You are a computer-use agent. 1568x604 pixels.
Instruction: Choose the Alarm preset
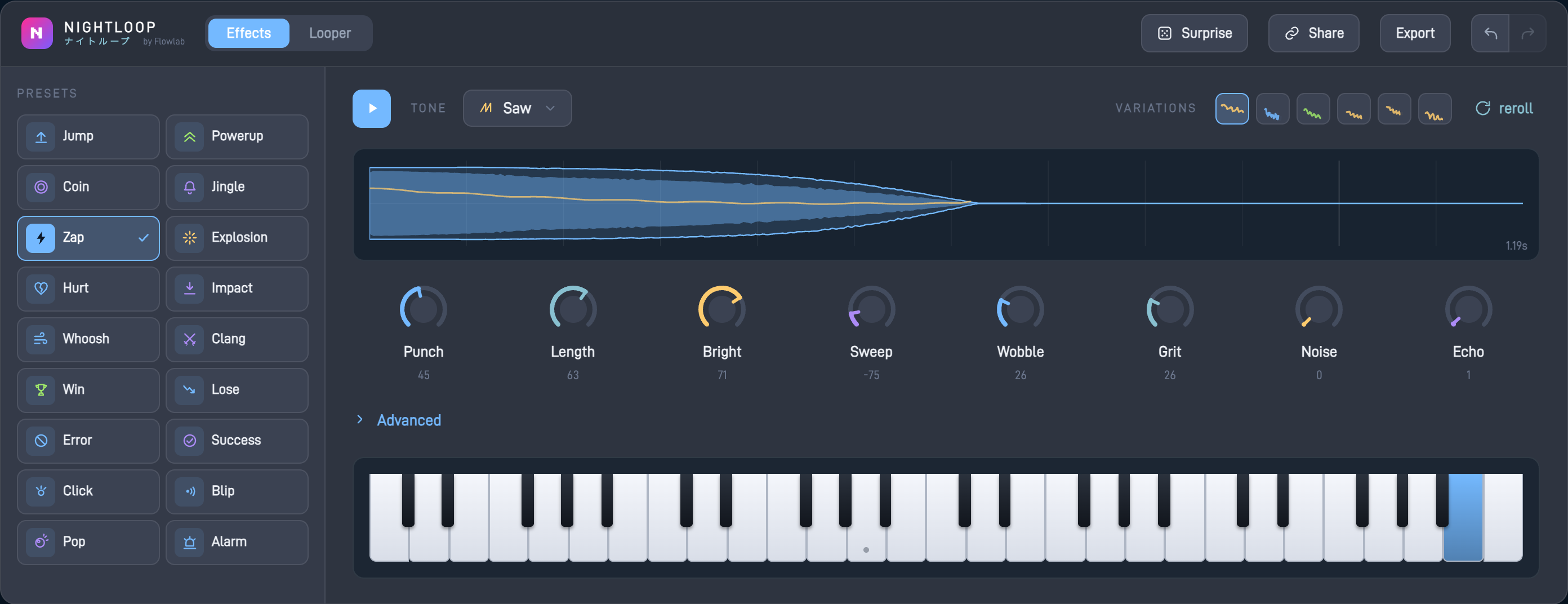pos(237,542)
